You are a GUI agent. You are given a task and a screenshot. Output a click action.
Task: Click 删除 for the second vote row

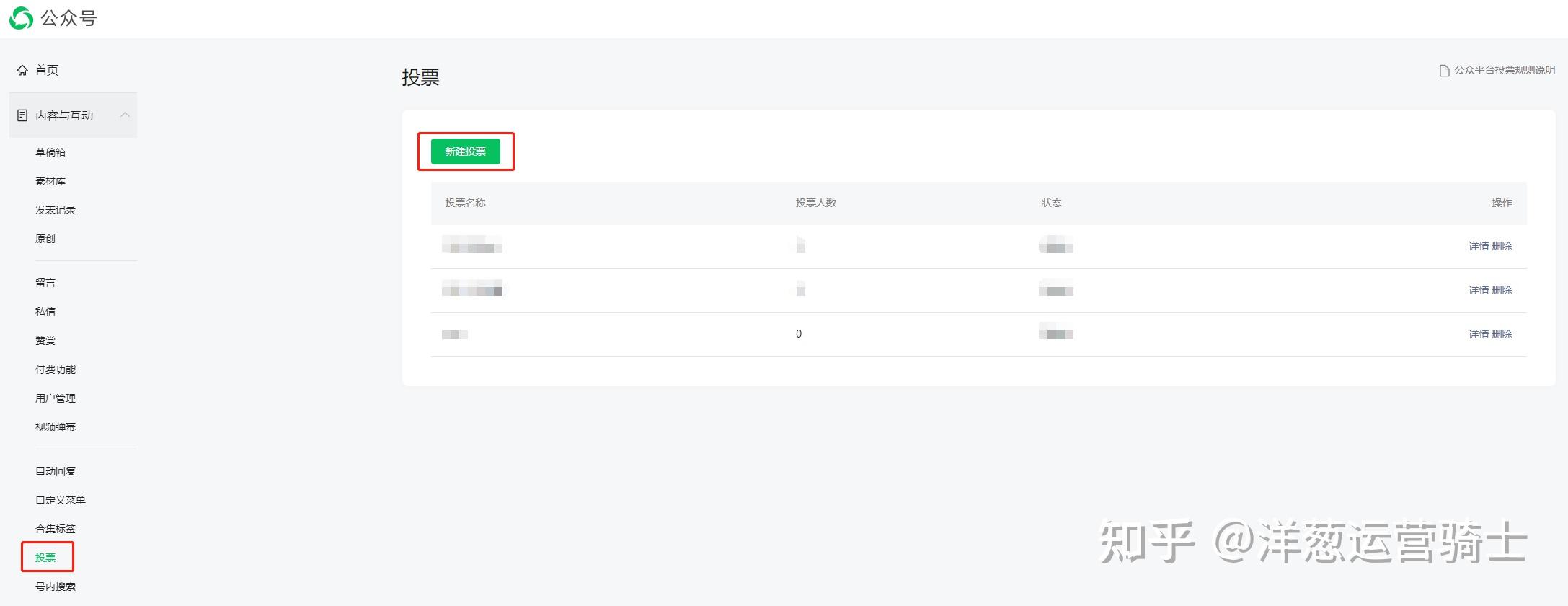coord(1502,290)
